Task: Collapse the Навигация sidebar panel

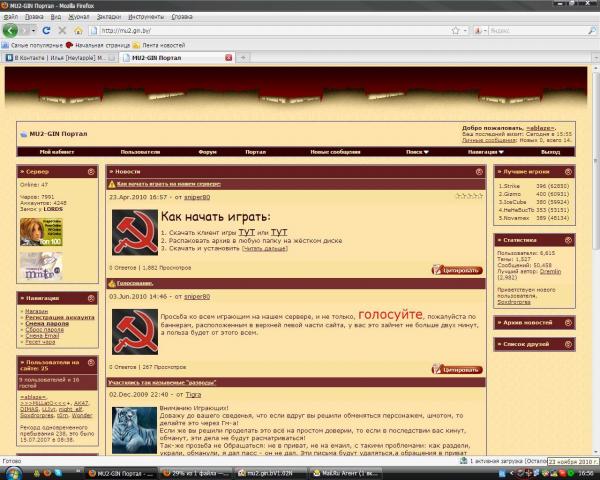Action: point(91,298)
